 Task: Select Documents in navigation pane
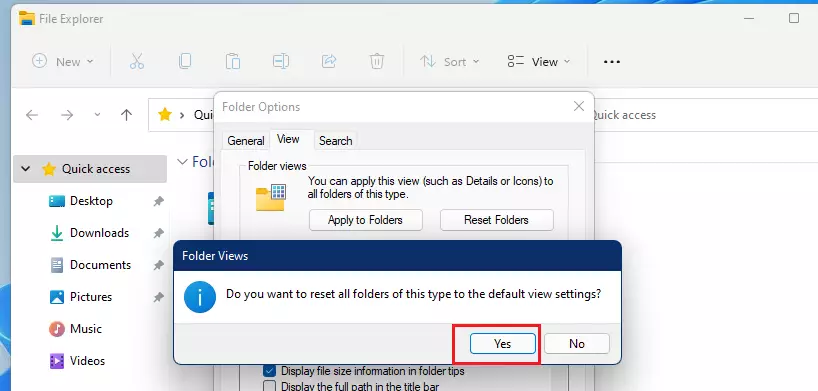(x=100, y=265)
